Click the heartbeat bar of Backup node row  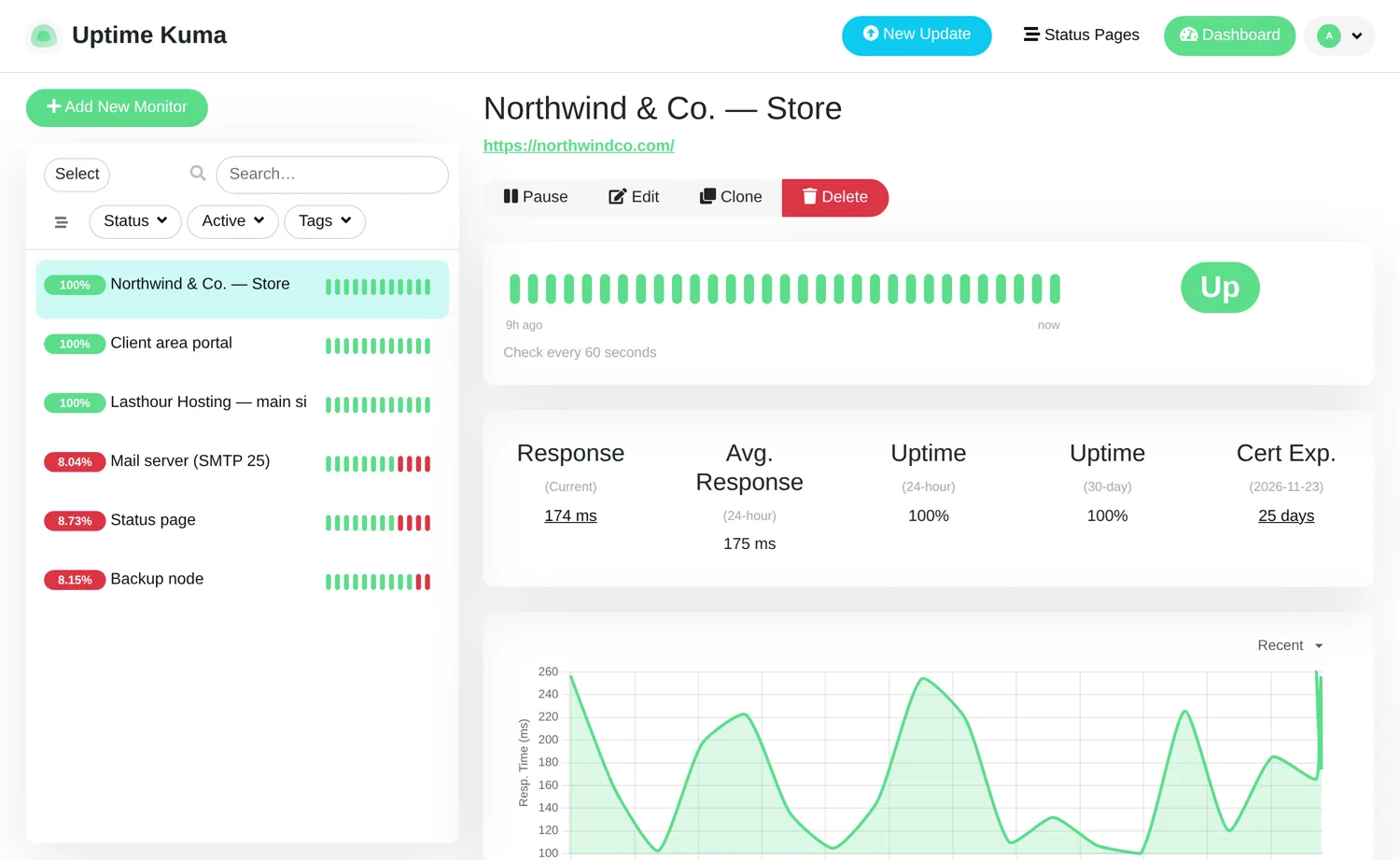378,582
